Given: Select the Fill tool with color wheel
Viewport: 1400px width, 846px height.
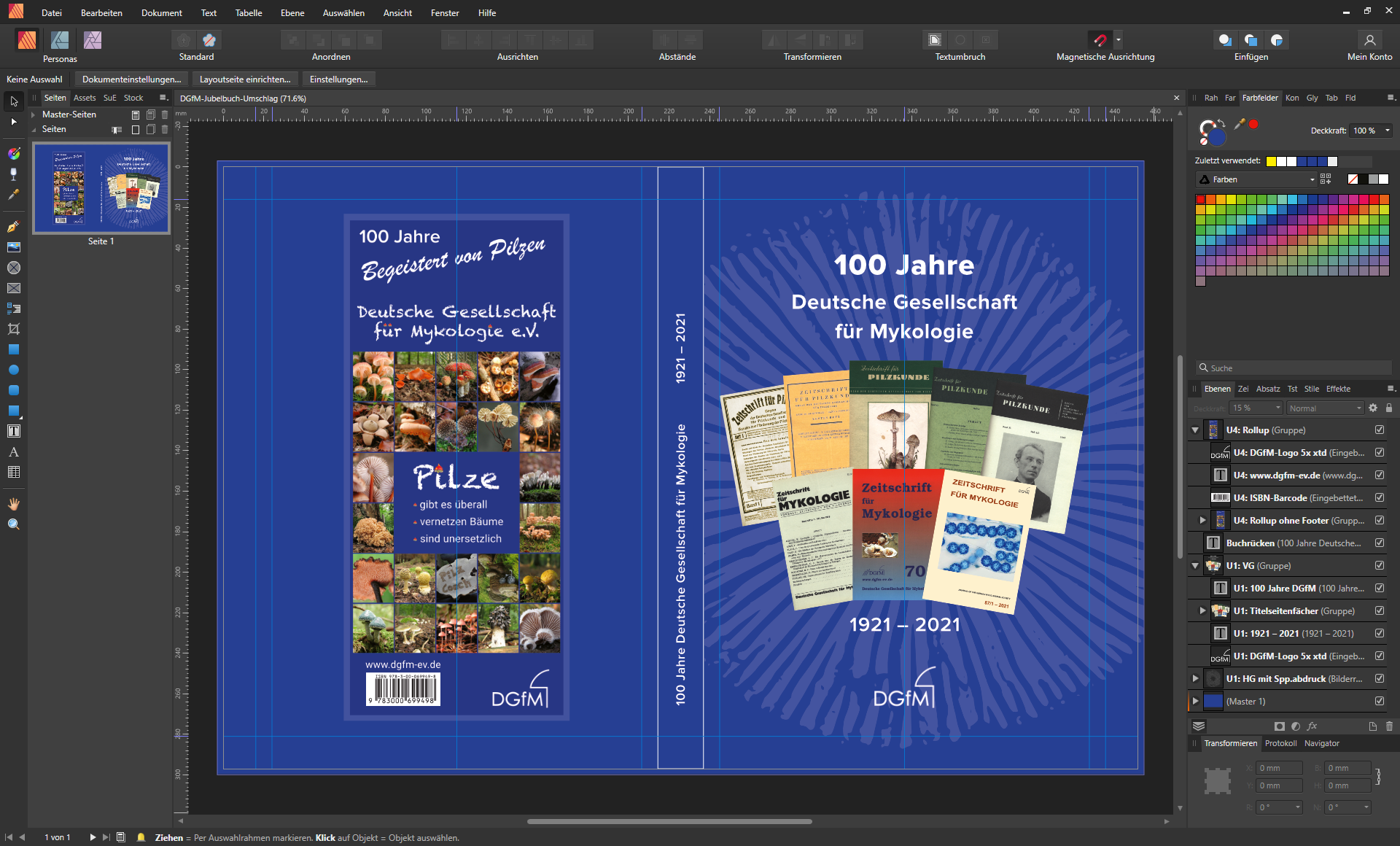Looking at the screenshot, I should click(x=14, y=154).
